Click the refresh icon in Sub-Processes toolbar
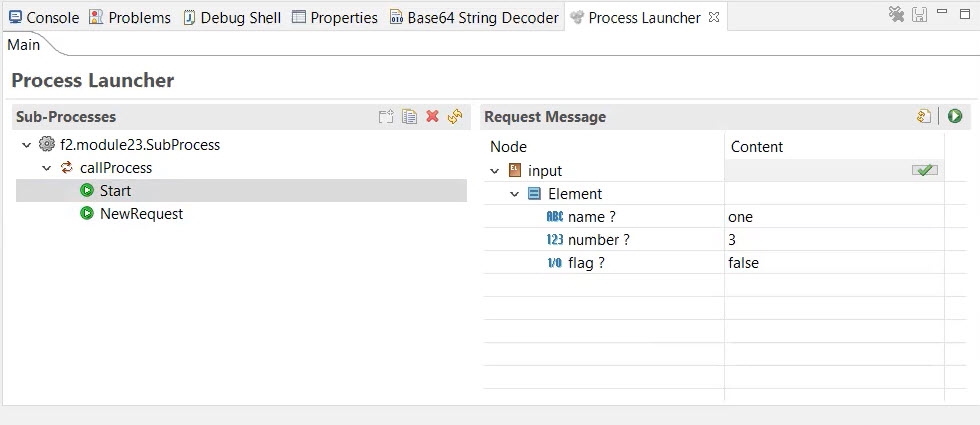 (455, 117)
